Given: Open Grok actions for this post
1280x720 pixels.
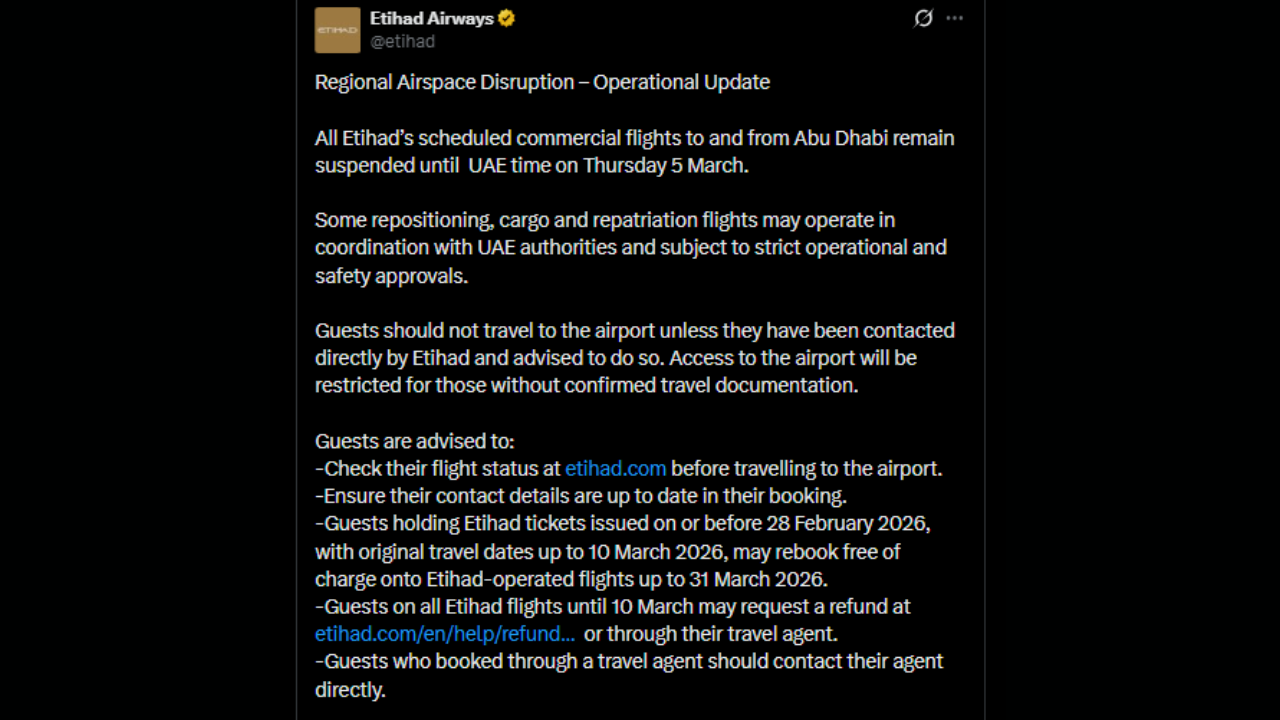Looking at the screenshot, I should [922, 18].
